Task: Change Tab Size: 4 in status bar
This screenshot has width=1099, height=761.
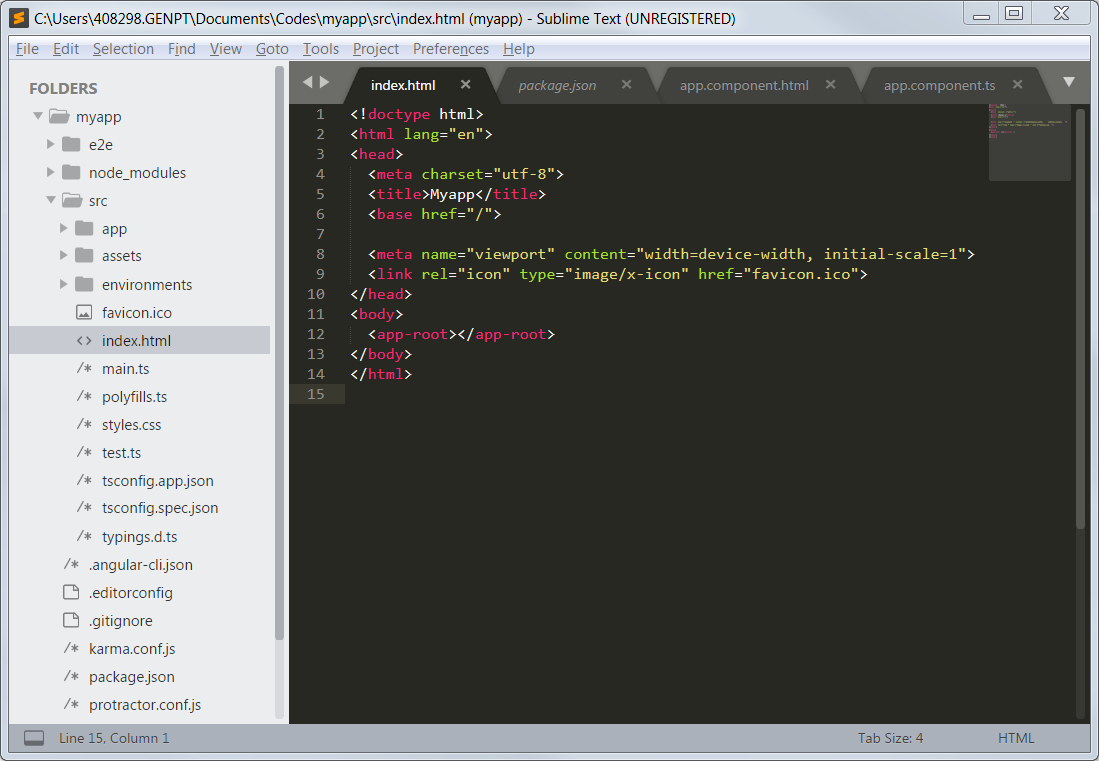Action: click(890, 738)
